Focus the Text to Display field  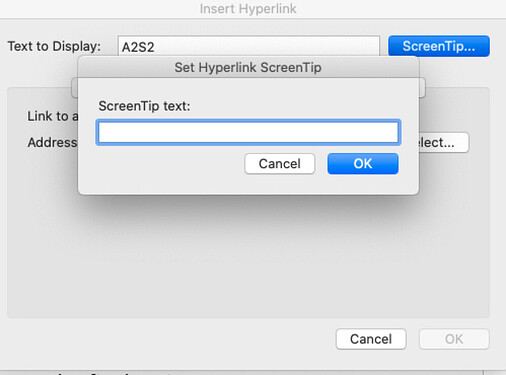click(x=248, y=46)
